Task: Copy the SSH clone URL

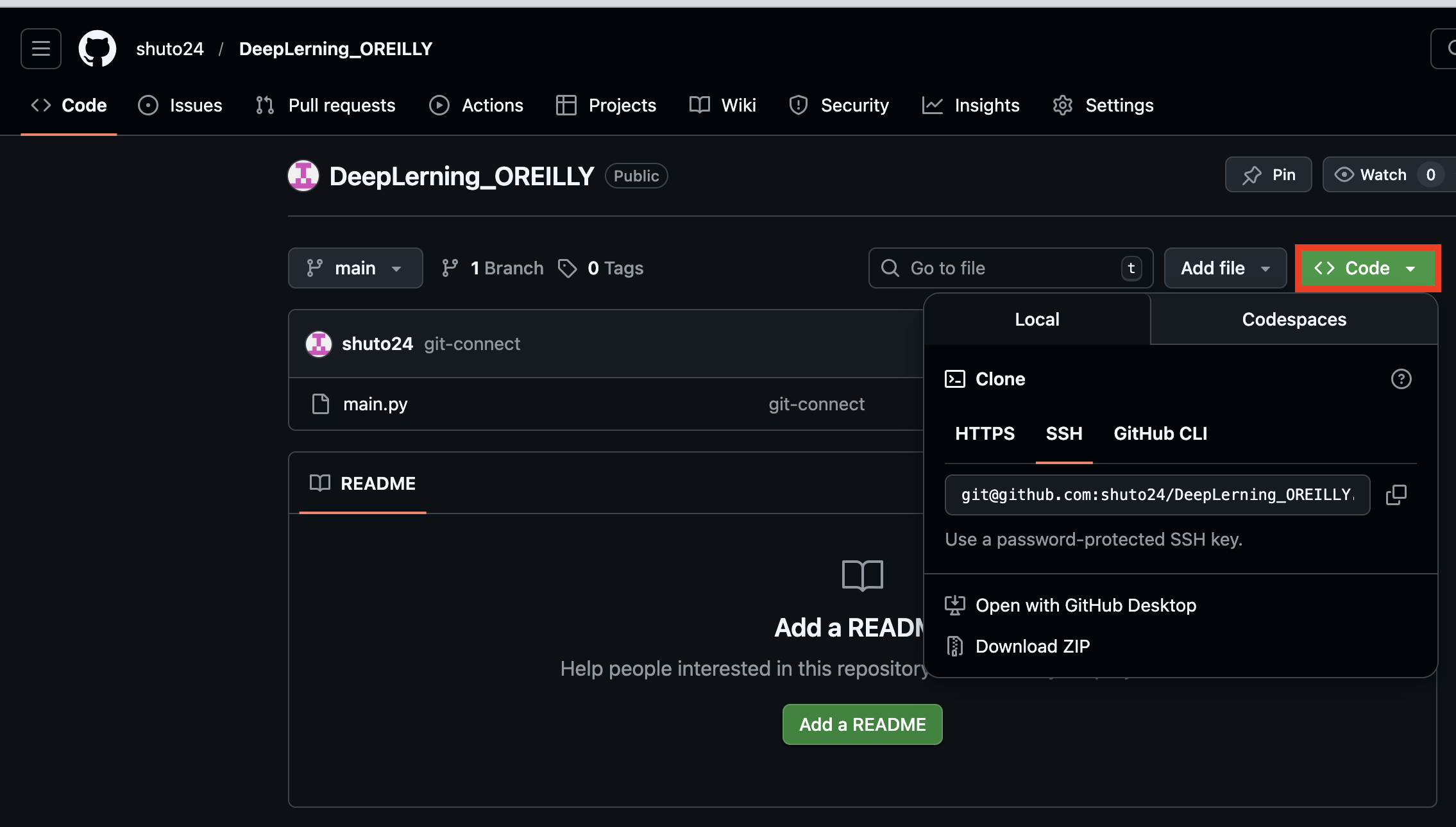Action: (1396, 495)
